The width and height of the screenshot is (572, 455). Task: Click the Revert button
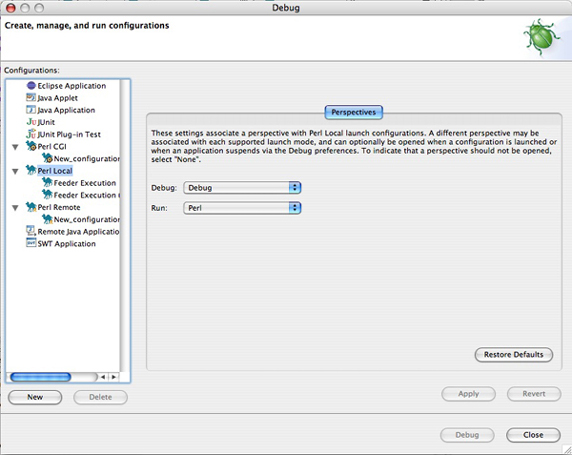pyautogui.click(x=534, y=394)
